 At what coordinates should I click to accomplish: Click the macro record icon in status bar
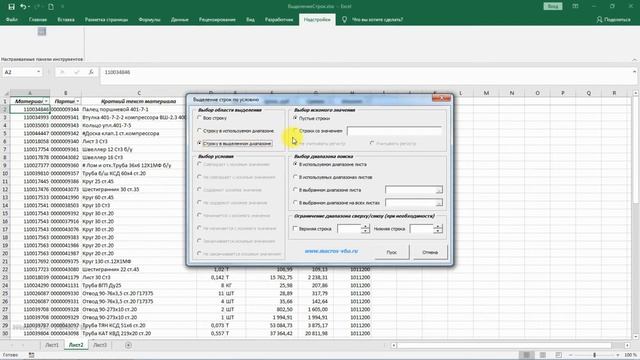tap(31, 355)
